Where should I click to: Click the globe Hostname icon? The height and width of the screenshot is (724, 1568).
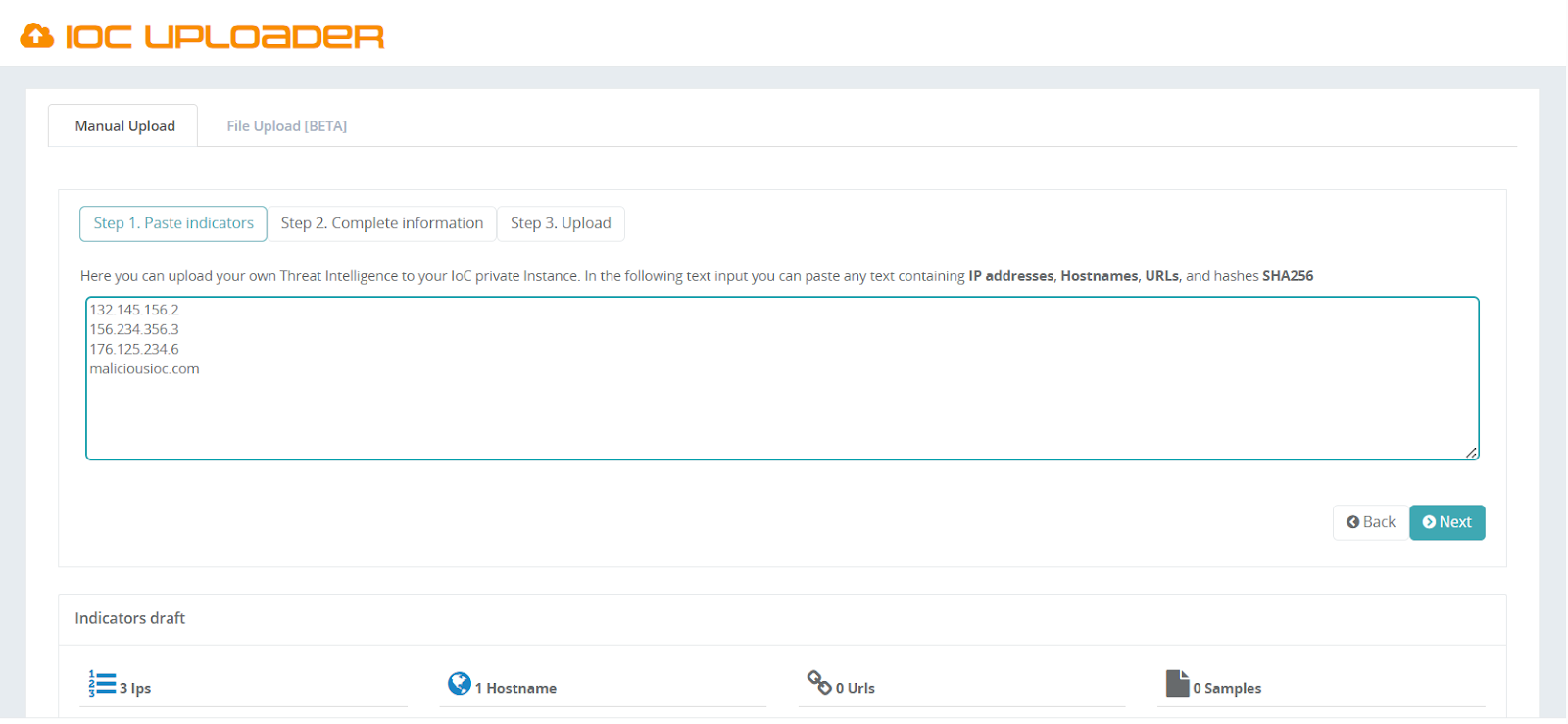pos(459,683)
